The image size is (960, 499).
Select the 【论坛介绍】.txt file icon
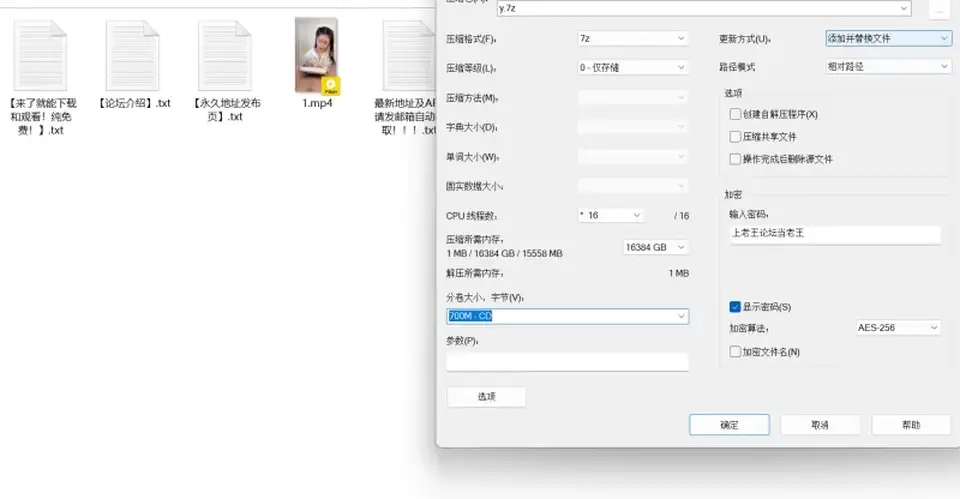[x=132, y=55]
